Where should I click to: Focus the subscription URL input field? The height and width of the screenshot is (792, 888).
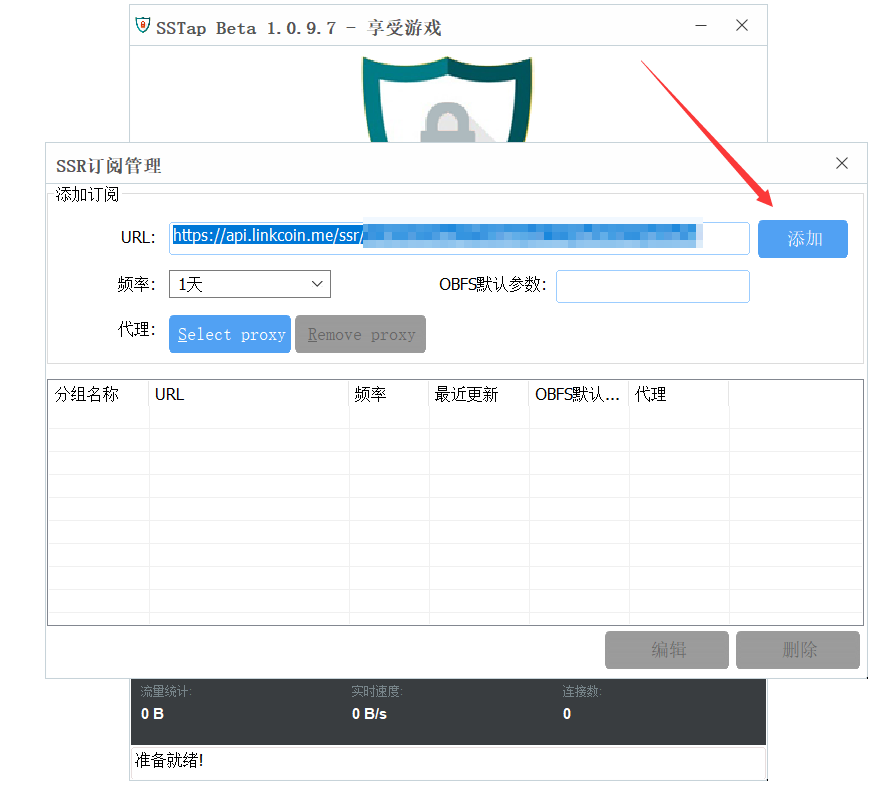459,238
